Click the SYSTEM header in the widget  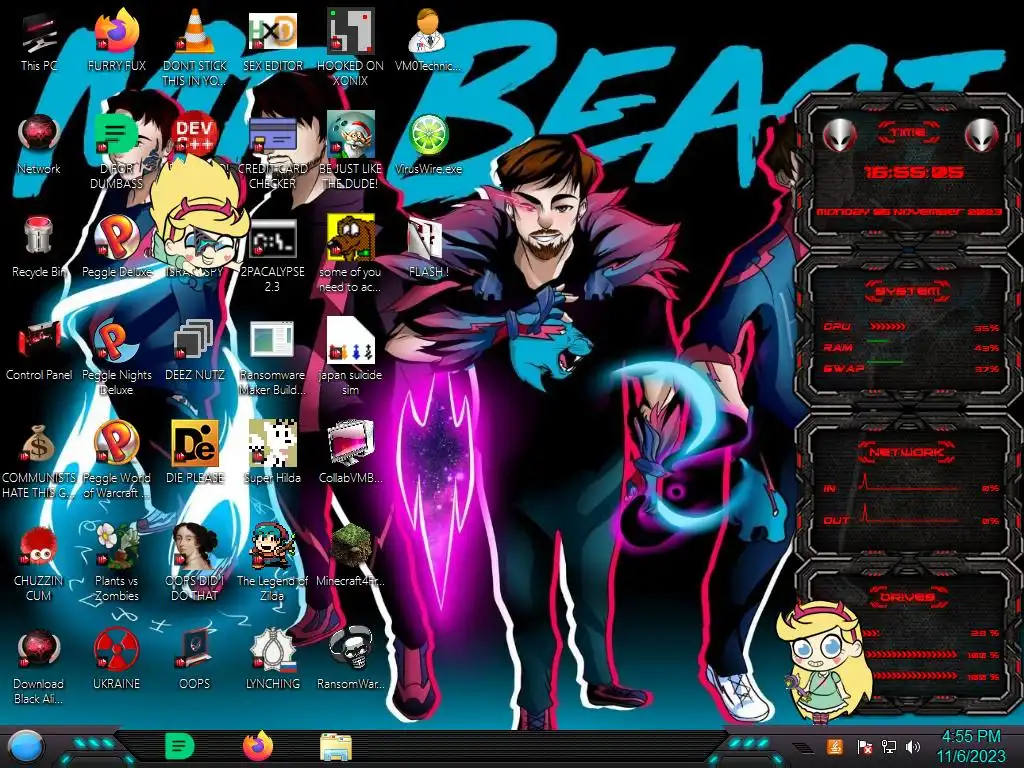908,291
